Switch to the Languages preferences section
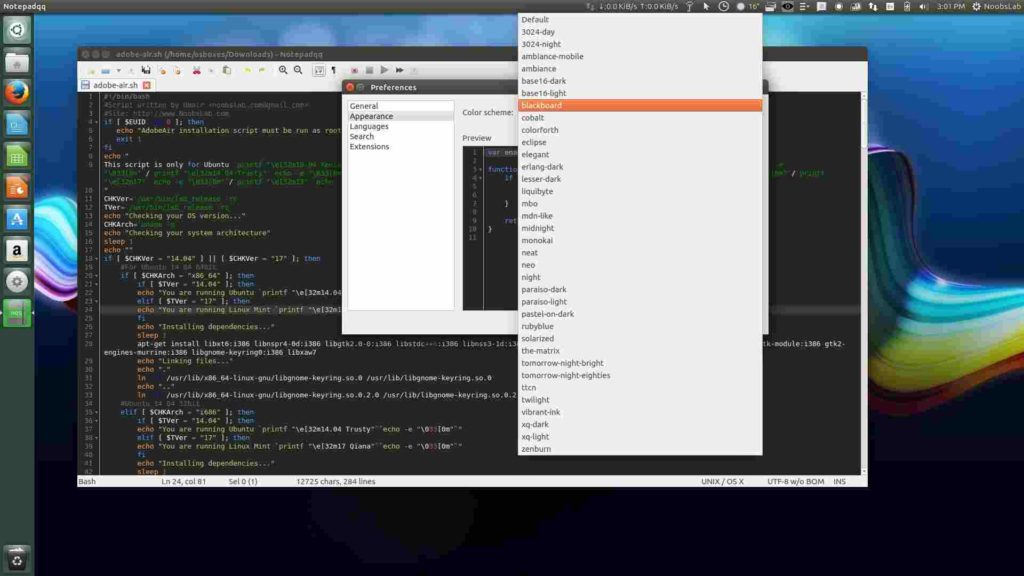The image size is (1024, 576). click(x=370, y=126)
